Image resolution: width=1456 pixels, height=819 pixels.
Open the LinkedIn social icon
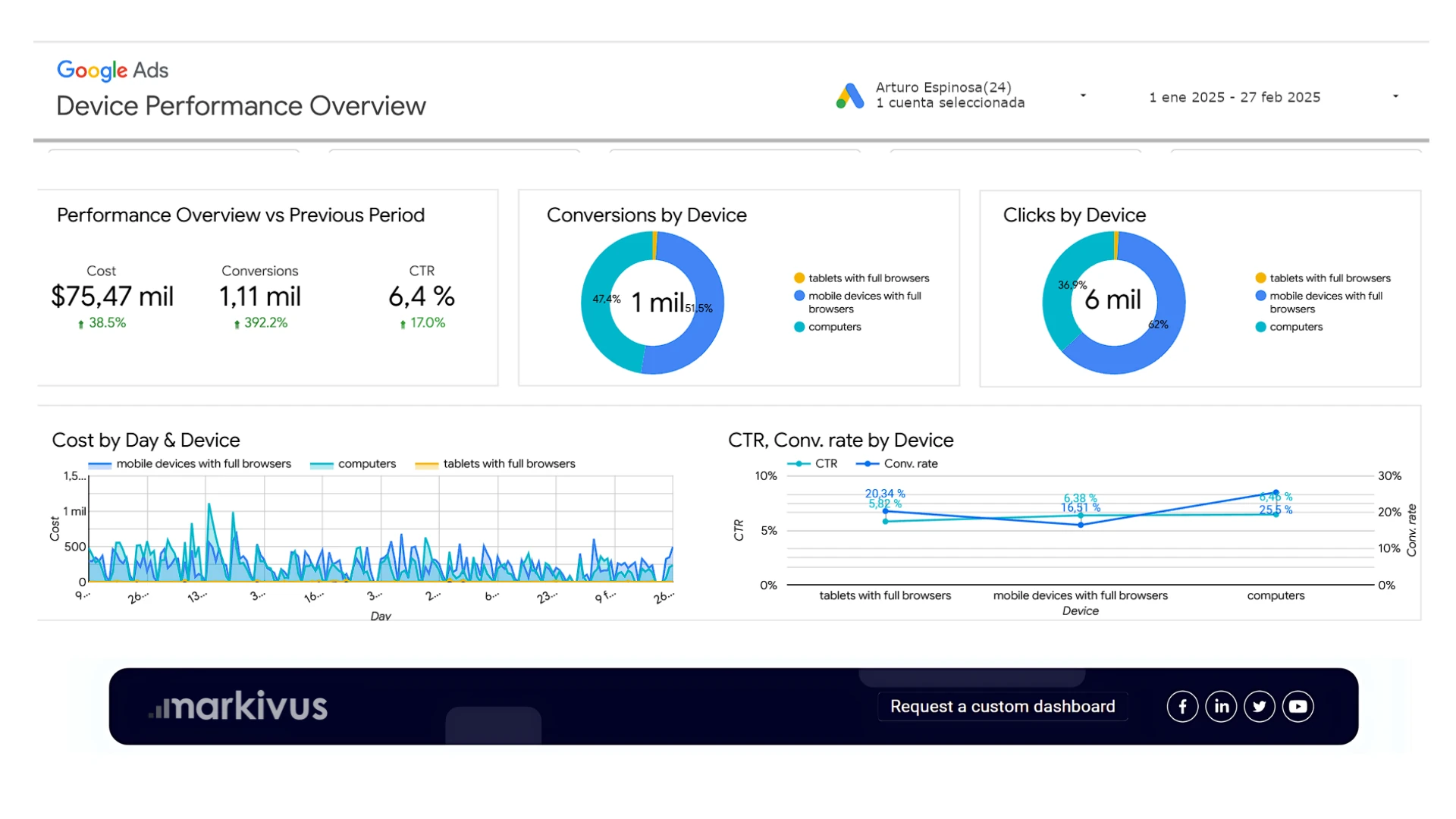[1221, 706]
